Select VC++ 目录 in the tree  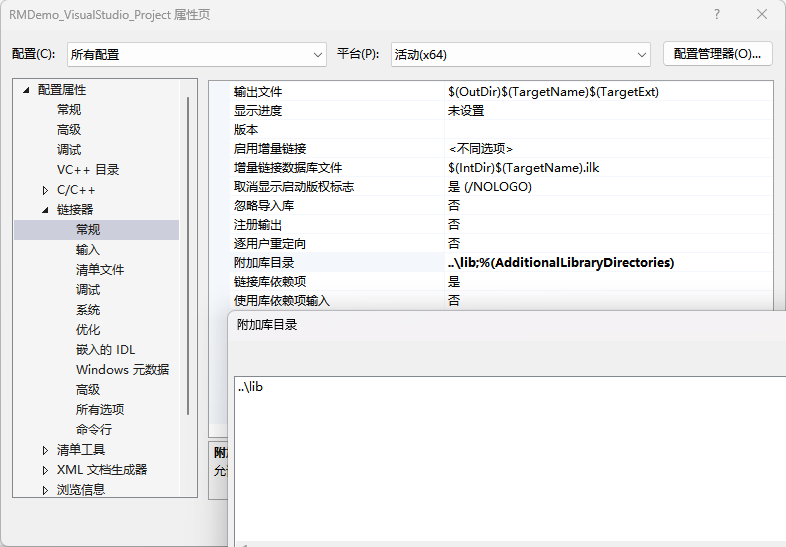[x=88, y=170]
